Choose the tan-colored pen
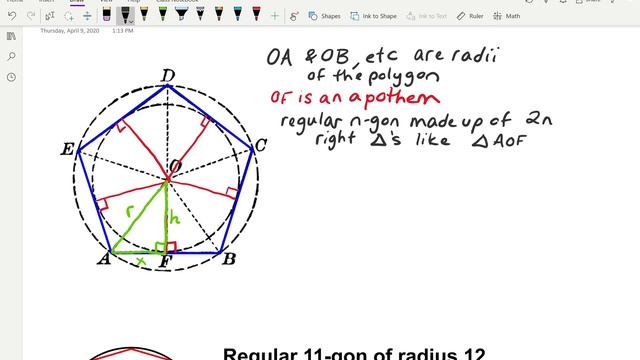 coord(219,14)
